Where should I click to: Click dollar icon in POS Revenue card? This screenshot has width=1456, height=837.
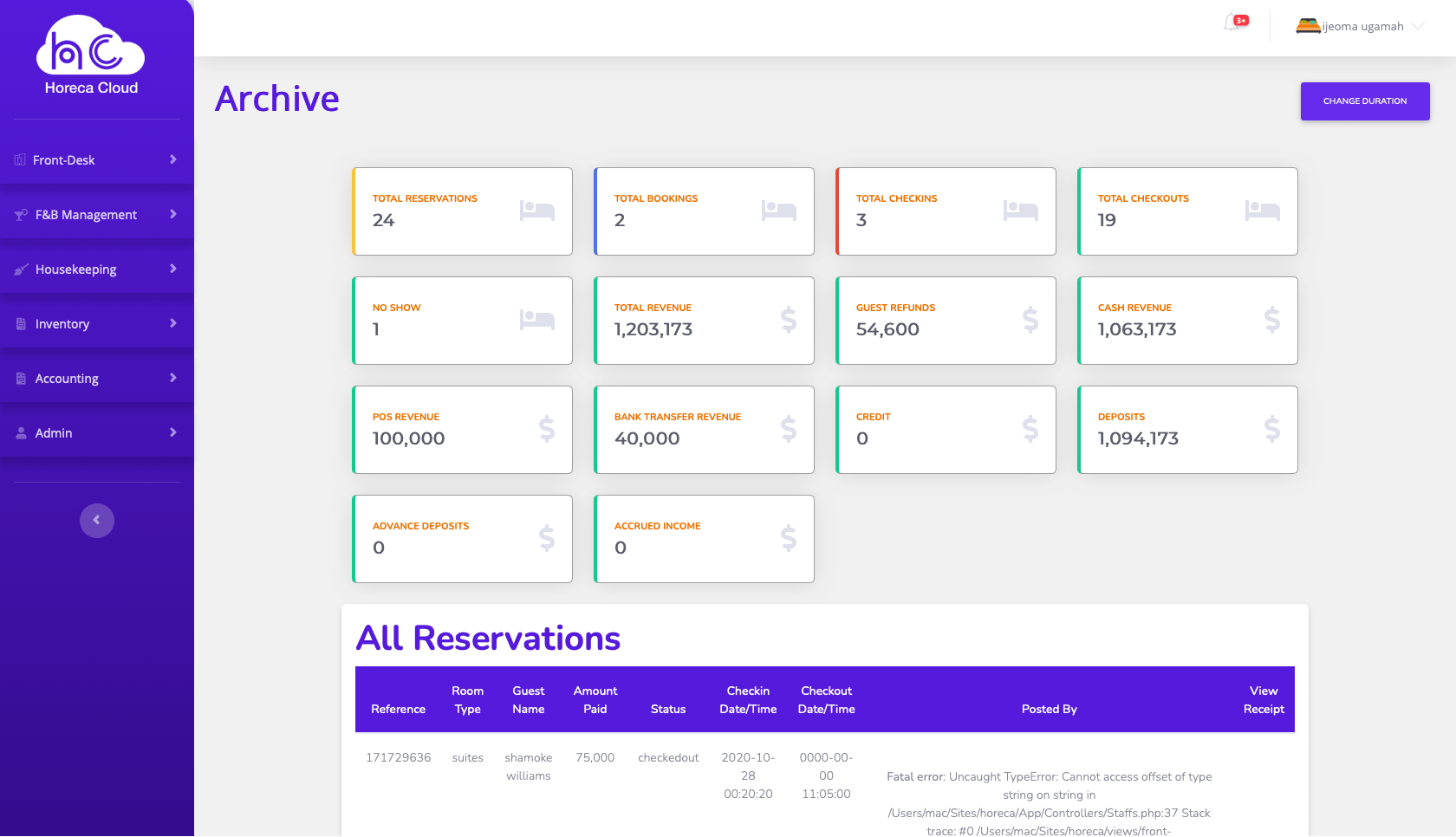[x=547, y=430]
